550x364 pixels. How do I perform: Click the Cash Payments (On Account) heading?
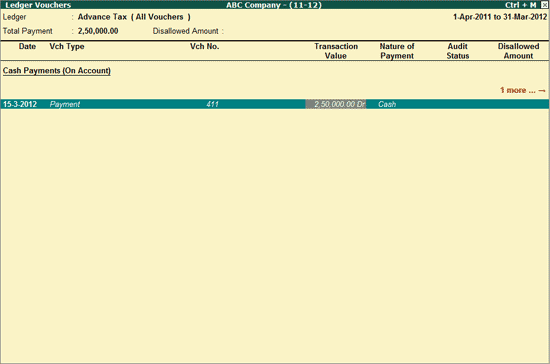click(57, 71)
